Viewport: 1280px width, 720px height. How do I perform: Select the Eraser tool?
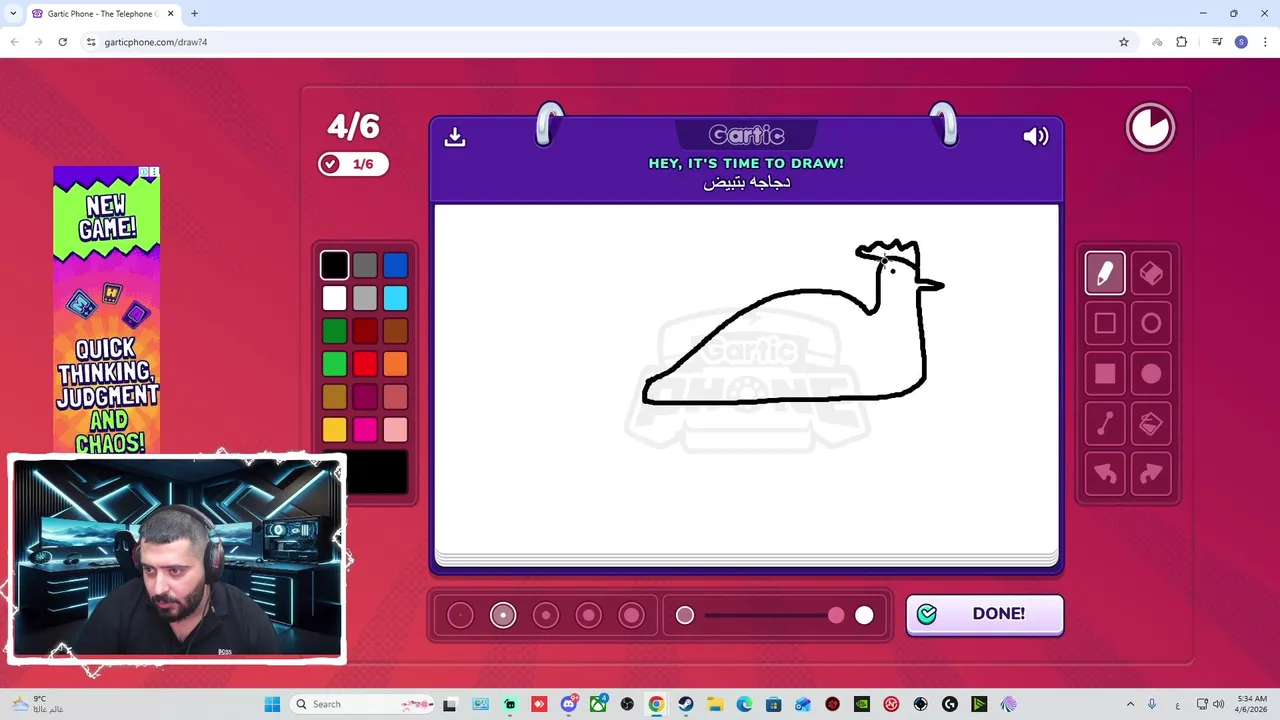[x=1151, y=273]
